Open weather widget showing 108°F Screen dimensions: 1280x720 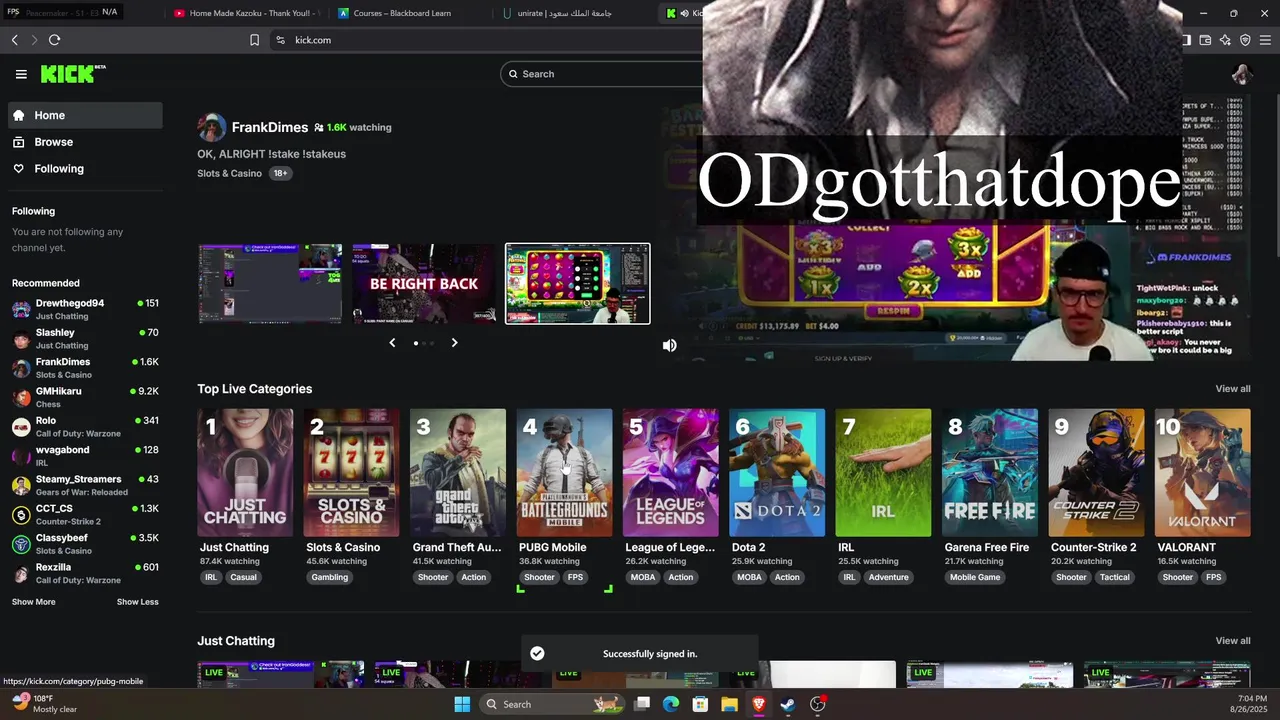(x=44, y=703)
